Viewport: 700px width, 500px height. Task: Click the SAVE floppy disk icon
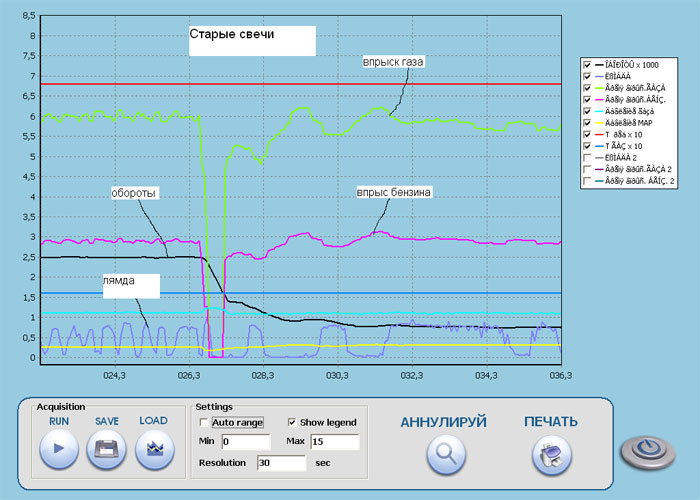coord(106,449)
